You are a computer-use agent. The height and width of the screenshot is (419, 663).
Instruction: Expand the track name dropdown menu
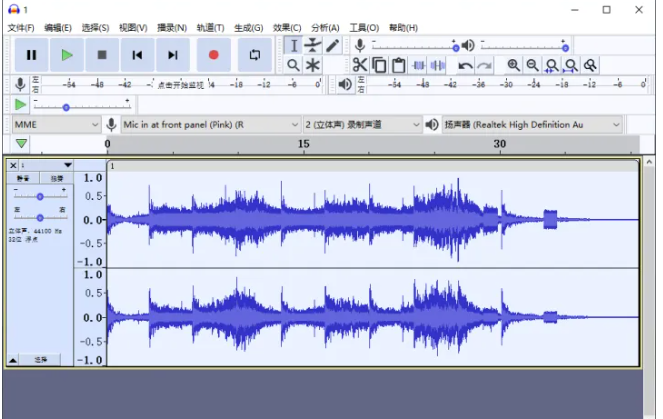tap(67, 165)
